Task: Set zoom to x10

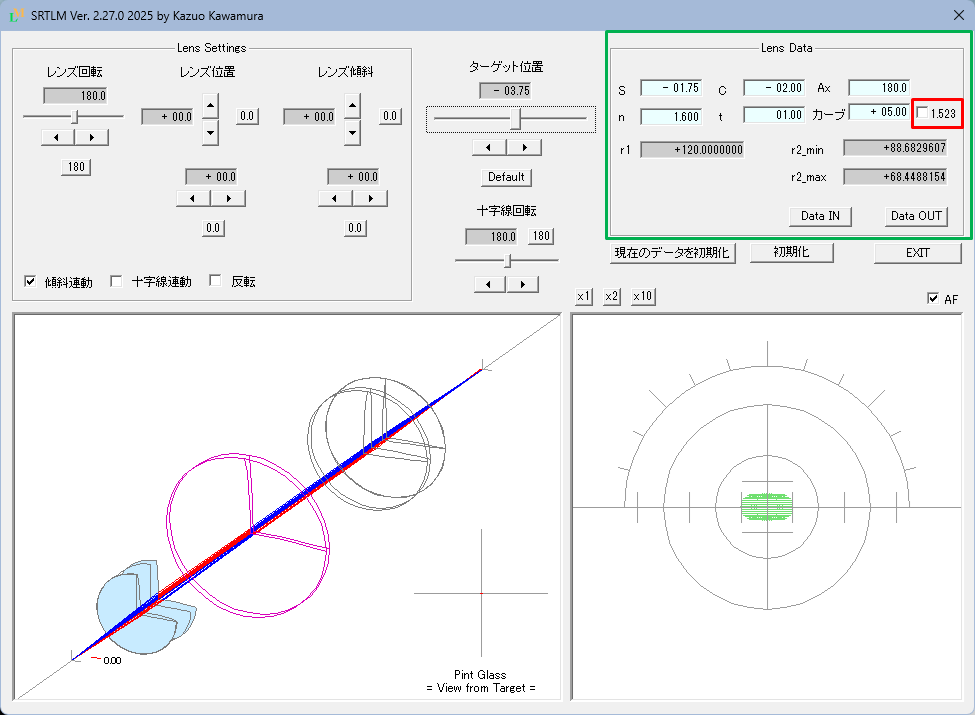Action: point(643,297)
